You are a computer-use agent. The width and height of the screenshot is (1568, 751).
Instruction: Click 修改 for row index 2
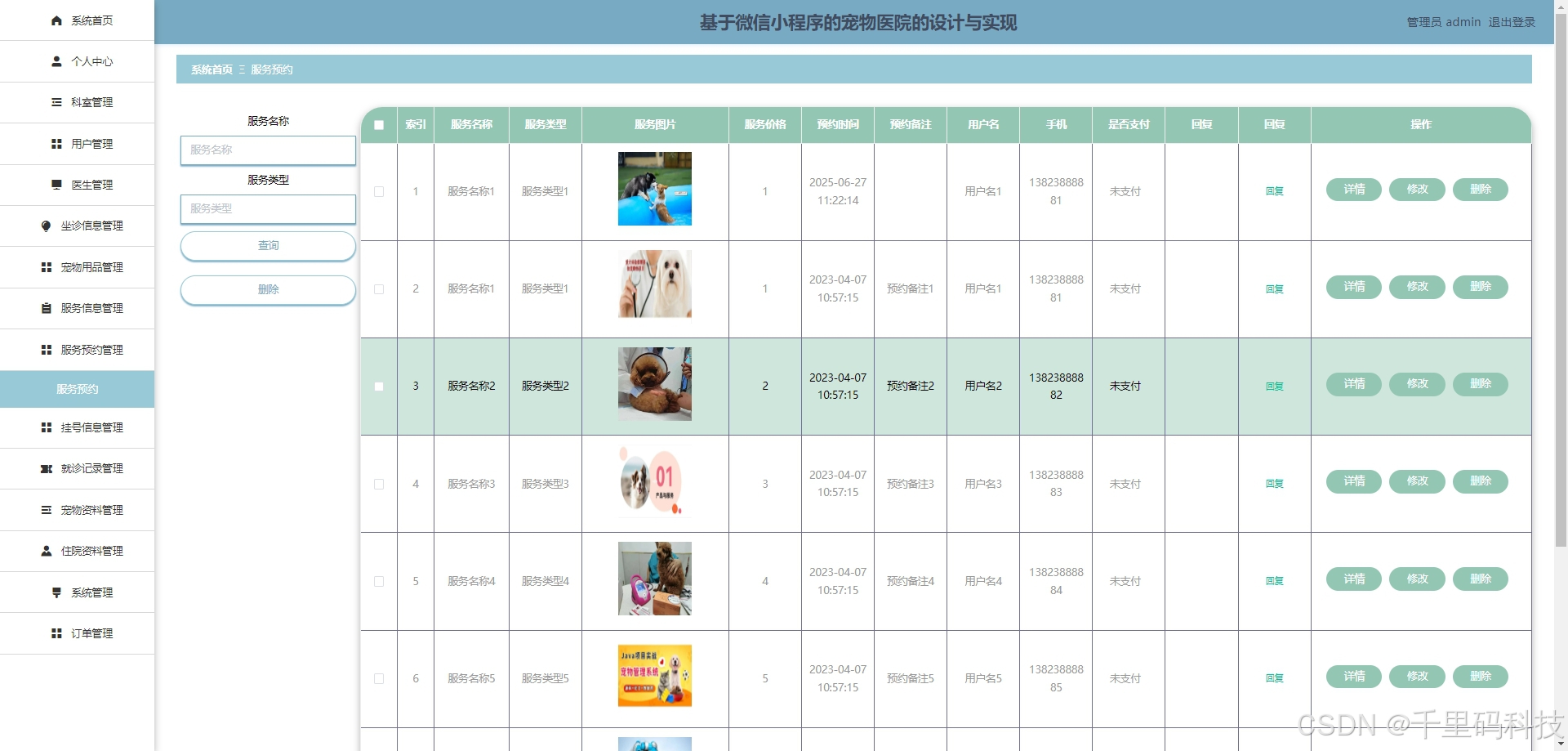coord(1417,287)
